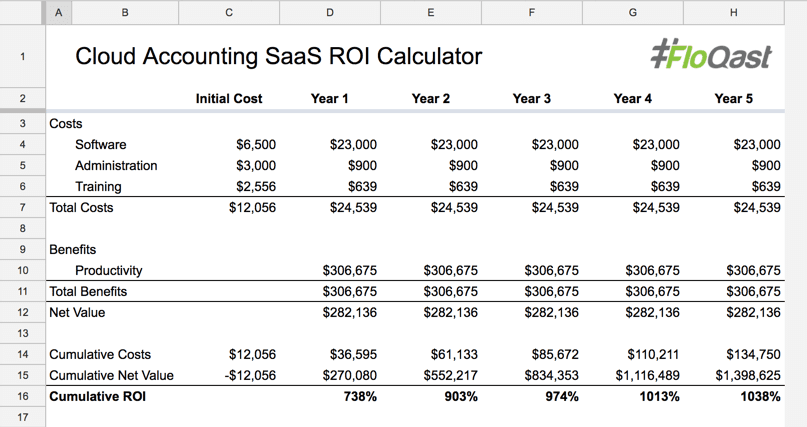Select column A header
The width and height of the screenshot is (807, 427).
[59, 13]
